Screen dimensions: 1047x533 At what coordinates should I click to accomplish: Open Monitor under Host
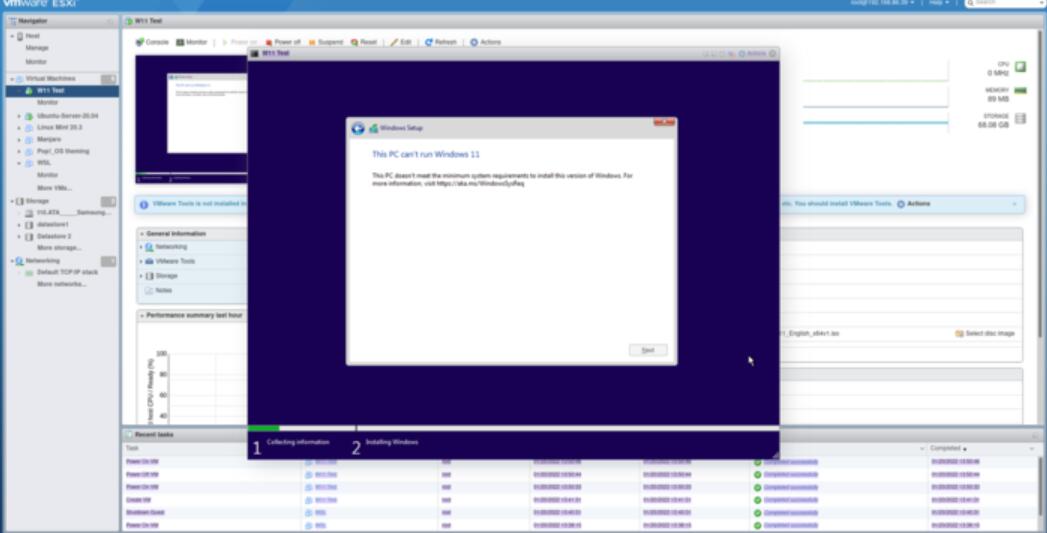coord(36,61)
